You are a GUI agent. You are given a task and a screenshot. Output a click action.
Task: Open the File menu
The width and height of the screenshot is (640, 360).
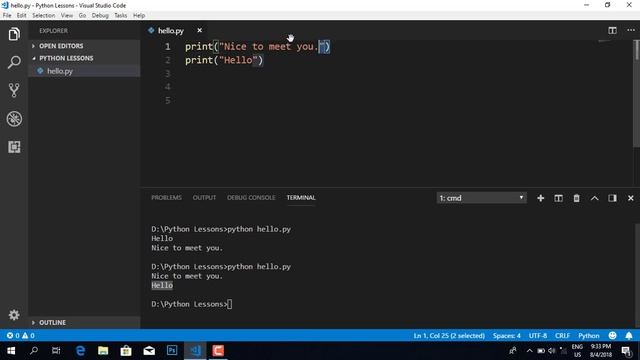pos(7,16)
